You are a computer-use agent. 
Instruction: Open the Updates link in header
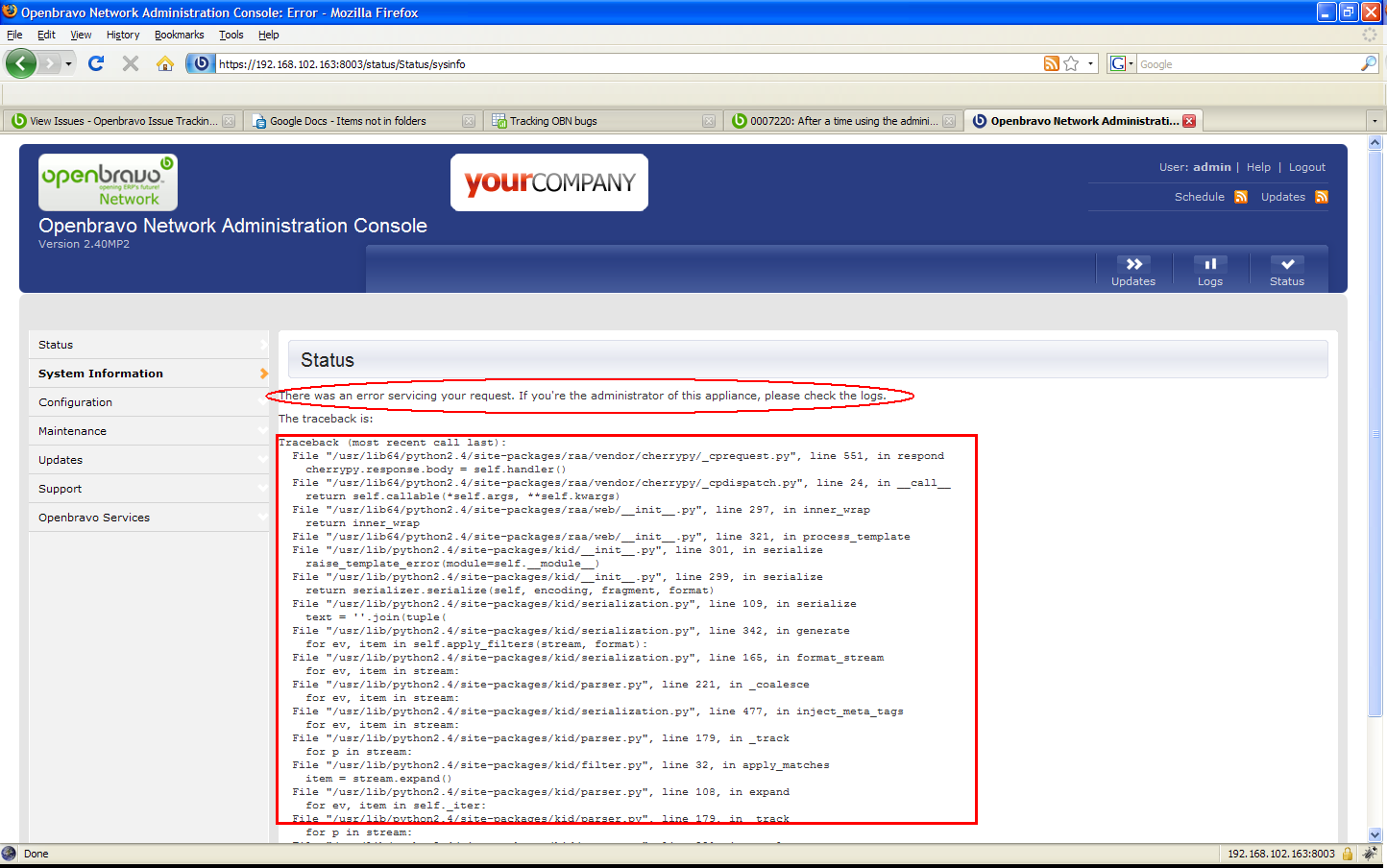click(1283, 197)
